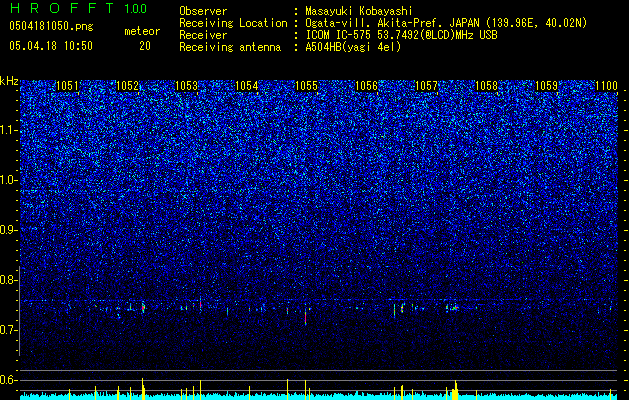Click time marker 1053

coord(187,86)
